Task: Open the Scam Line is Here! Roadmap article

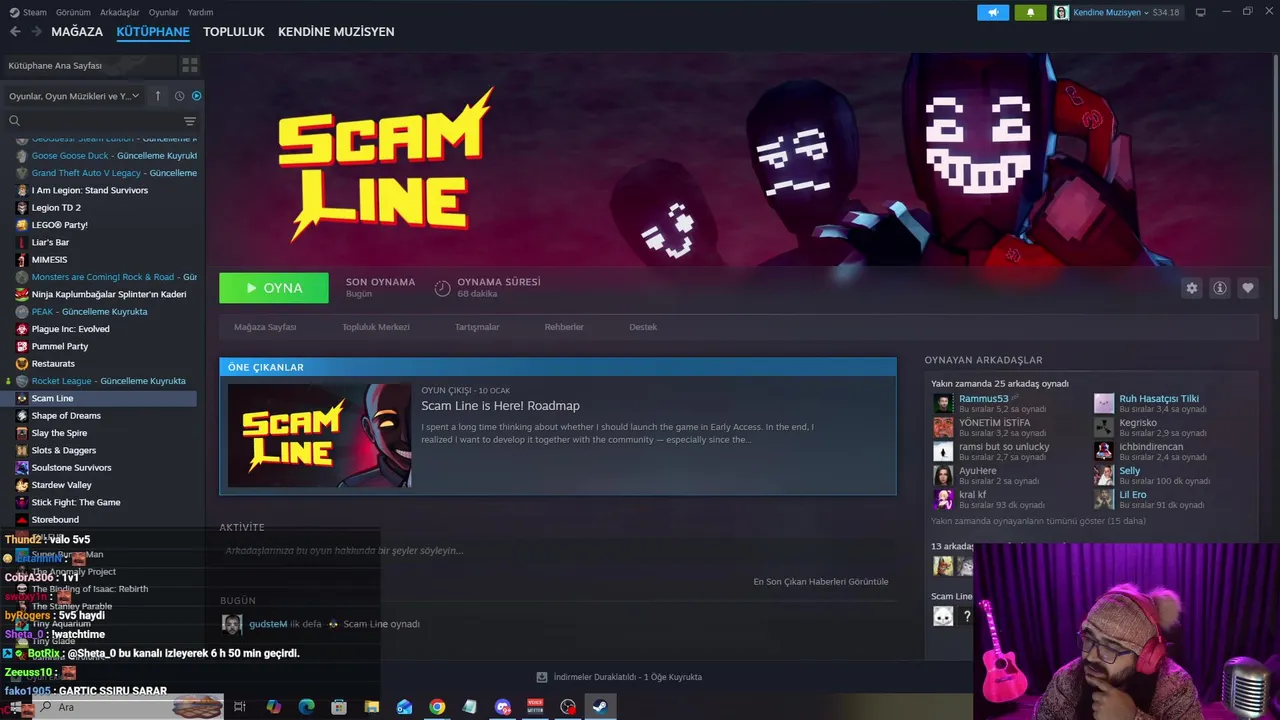Action: [500, 406]
